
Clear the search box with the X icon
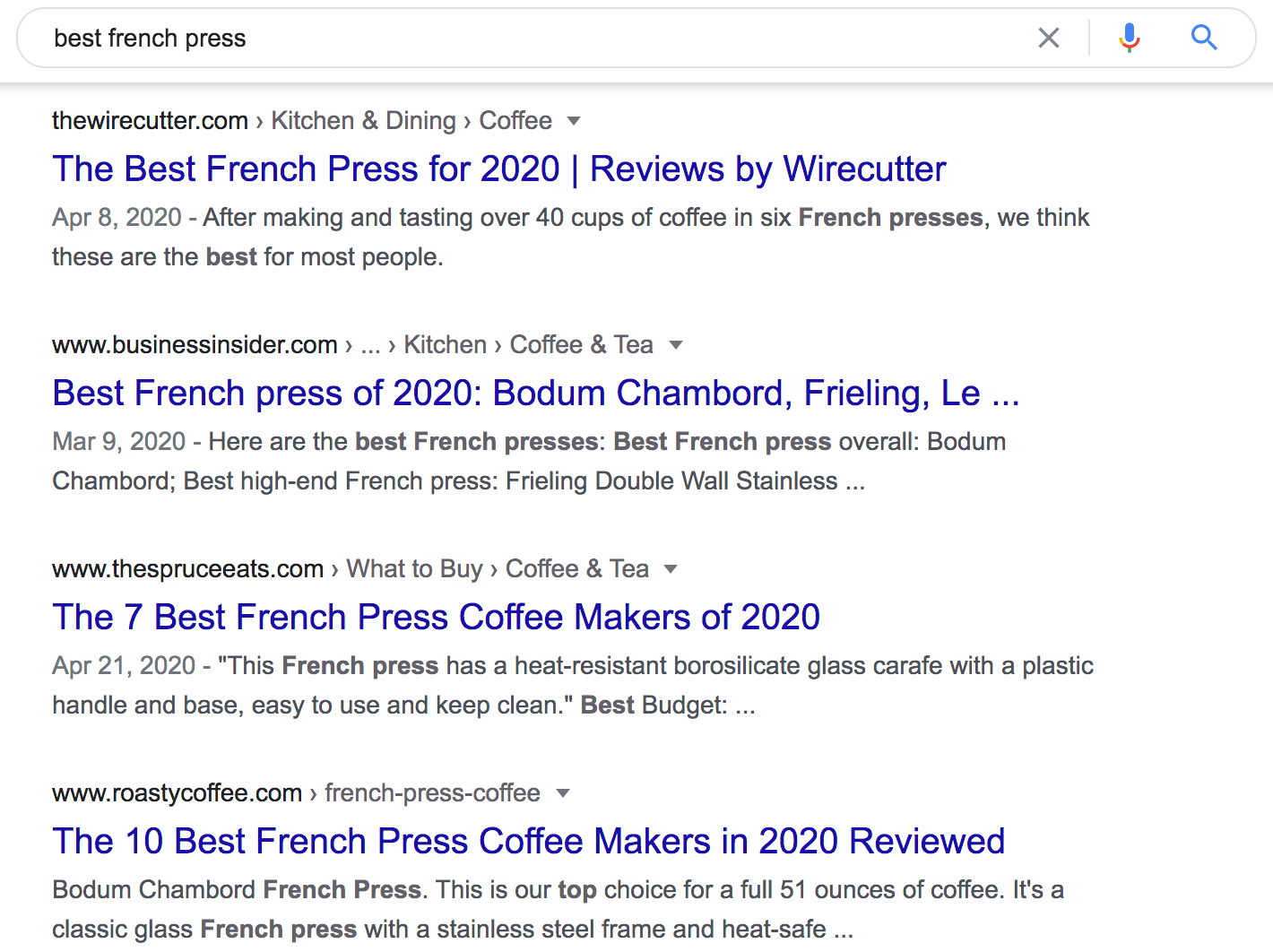pos(1048,38)
